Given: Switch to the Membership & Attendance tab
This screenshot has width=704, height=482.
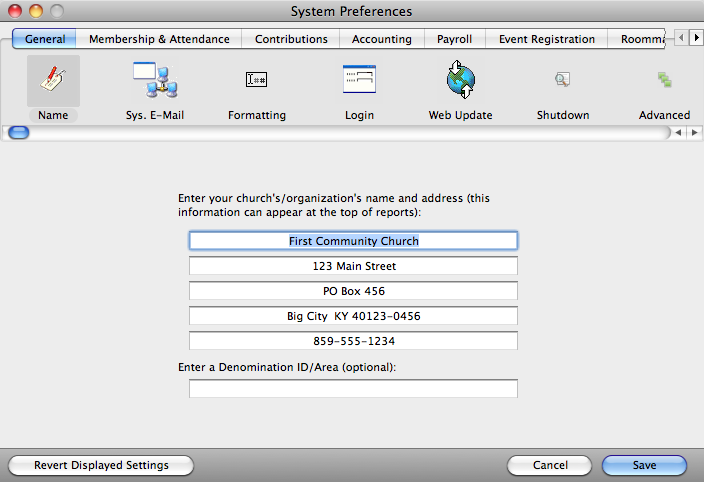Looking at the screenshot, I should pyautogui.click(x=159, y=39).
